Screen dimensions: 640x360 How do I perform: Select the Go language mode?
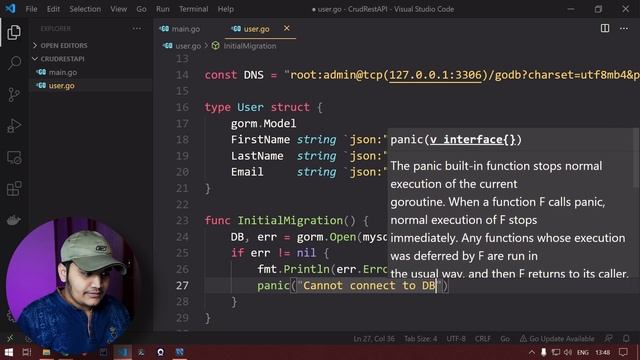[505, 339]
